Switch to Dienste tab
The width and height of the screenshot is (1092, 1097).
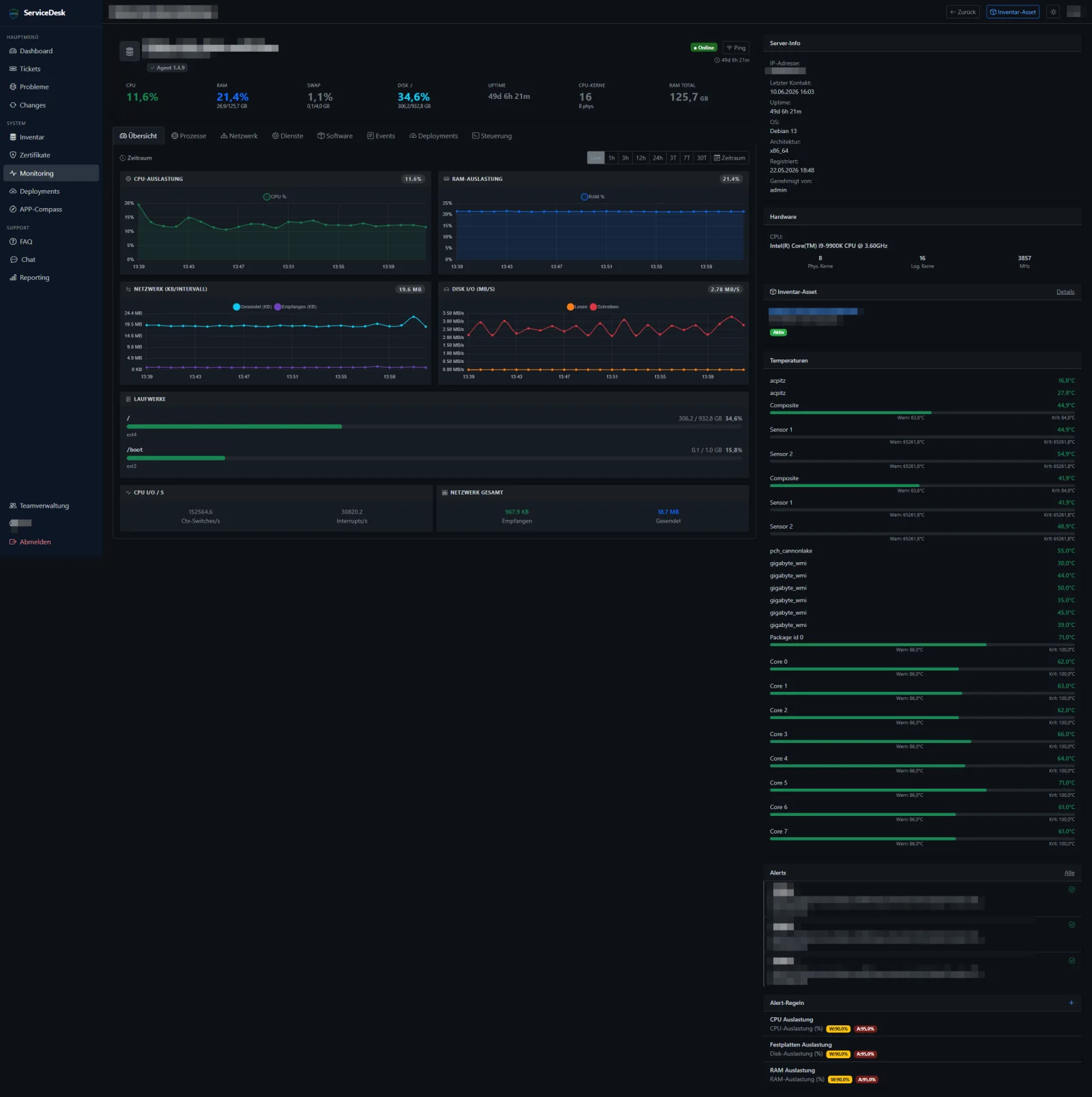[287, 136]
